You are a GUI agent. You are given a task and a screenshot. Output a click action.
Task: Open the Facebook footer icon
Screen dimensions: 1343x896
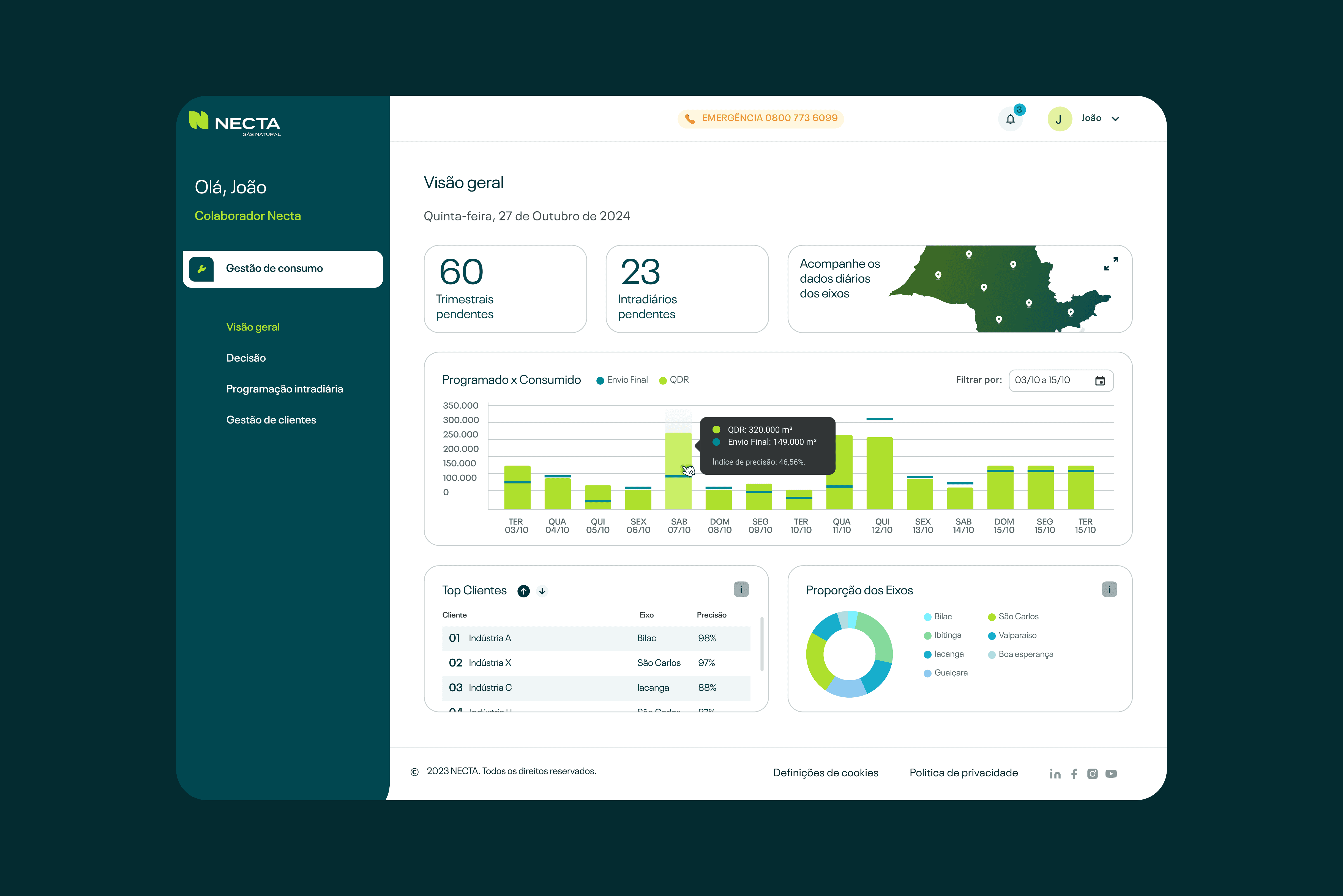1074,774
